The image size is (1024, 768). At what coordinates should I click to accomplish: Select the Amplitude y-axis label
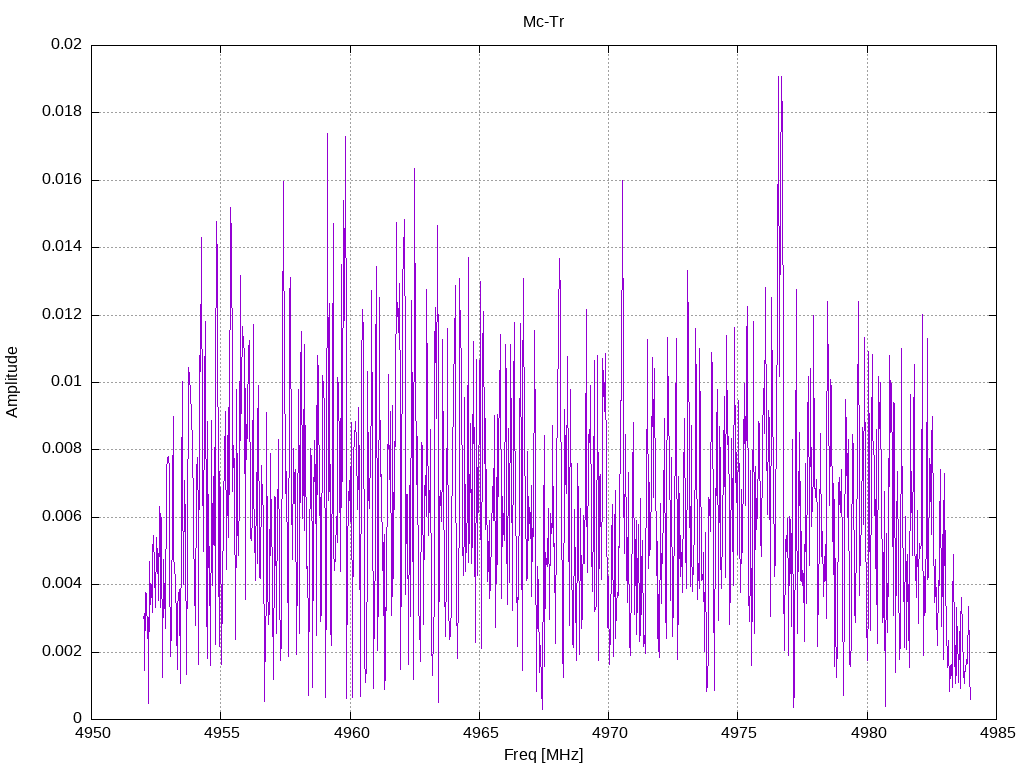pos(12,382)
